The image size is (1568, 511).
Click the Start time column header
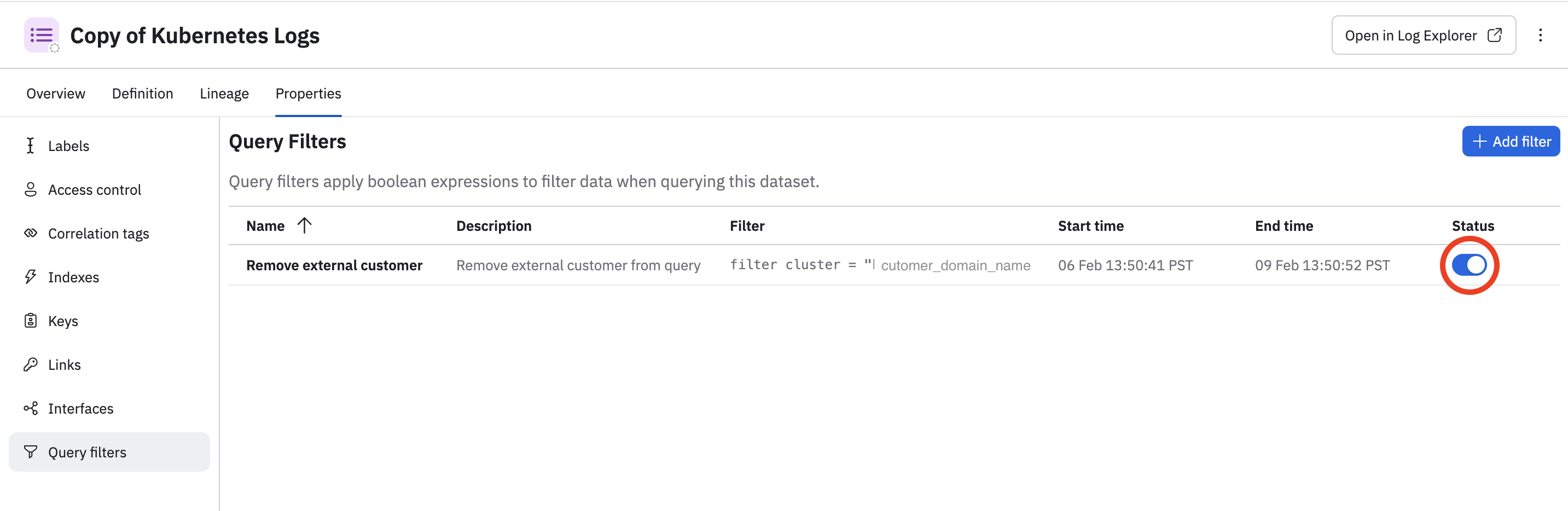click(x=1090, y=226)
